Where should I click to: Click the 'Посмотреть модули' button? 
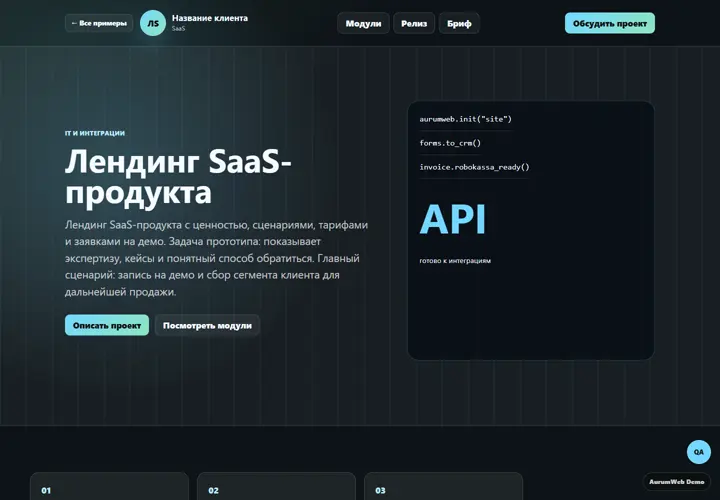tap(207, 325)
